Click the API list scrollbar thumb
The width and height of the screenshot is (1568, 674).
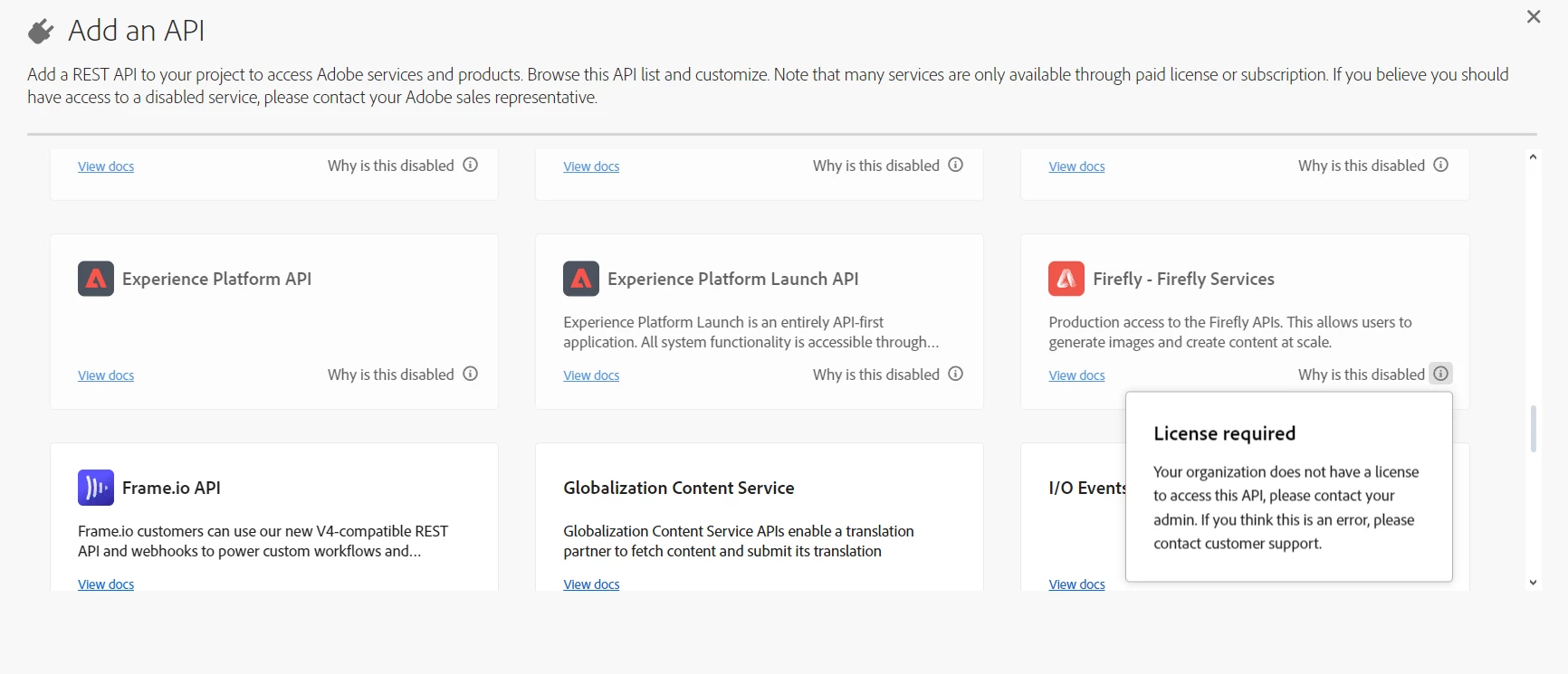(1533, 429)
